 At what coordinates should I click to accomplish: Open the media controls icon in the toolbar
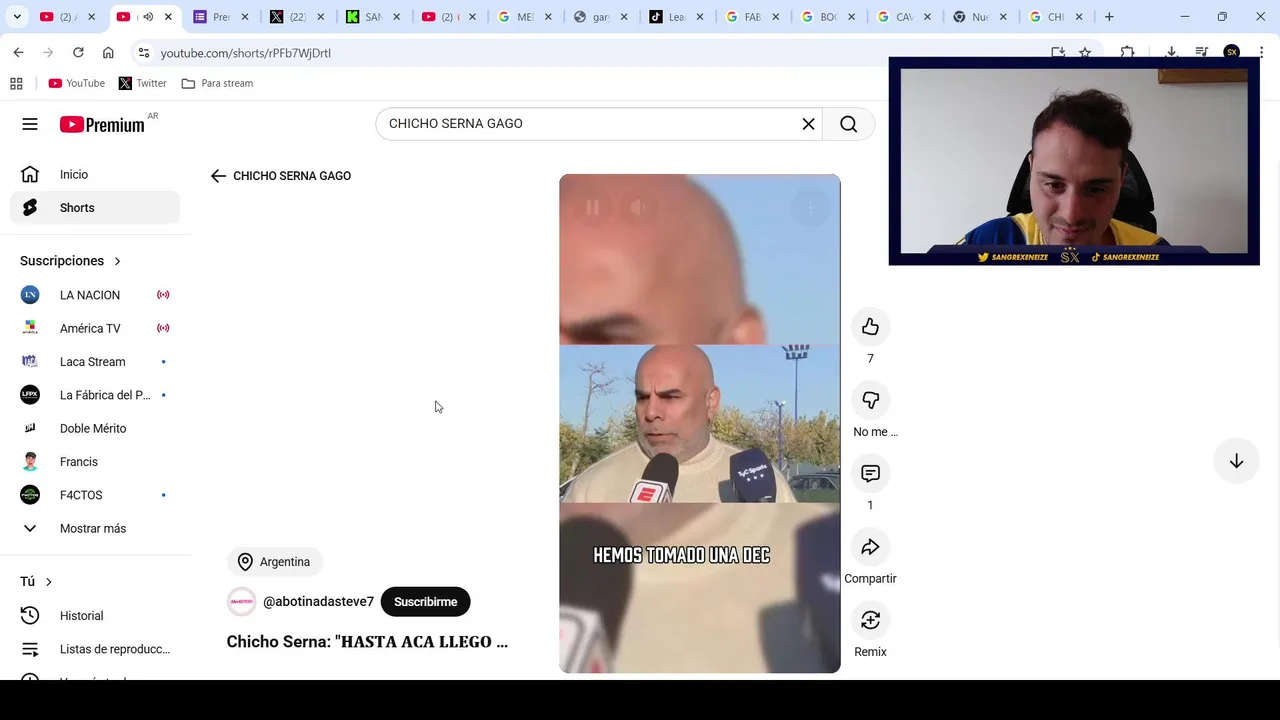pyautogui.click(x=1202, y=52)
